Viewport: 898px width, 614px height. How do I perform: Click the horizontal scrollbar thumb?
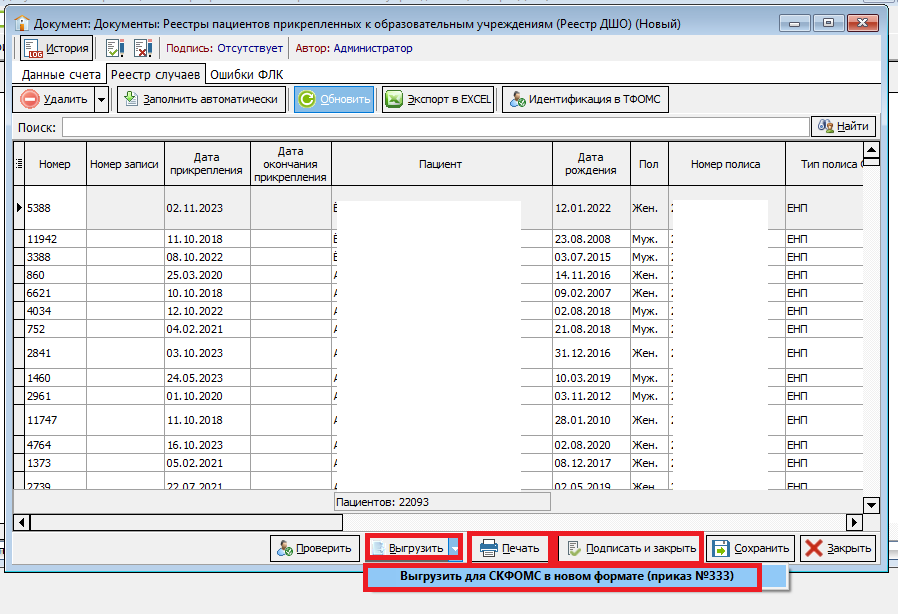[187, 522]
